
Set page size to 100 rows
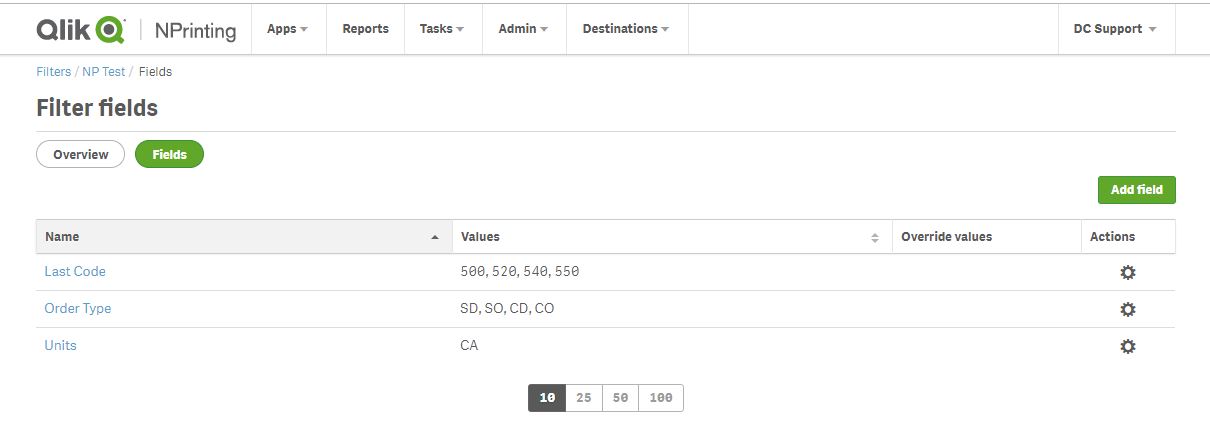click(661, 398)
